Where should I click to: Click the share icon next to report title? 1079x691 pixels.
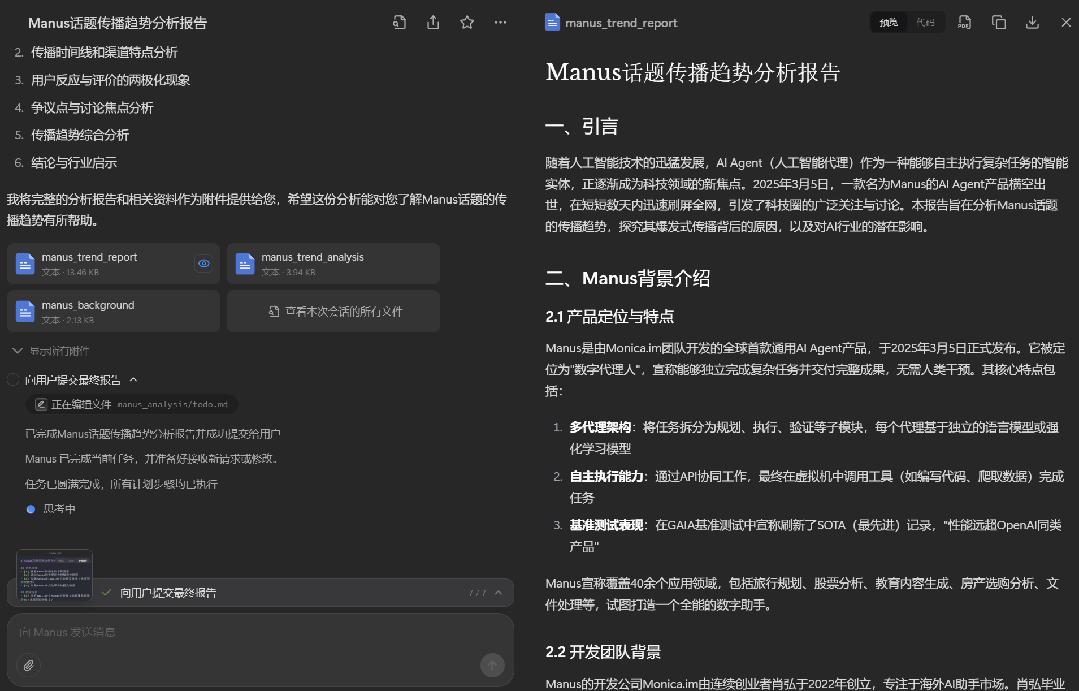click(x=433, y=22)
